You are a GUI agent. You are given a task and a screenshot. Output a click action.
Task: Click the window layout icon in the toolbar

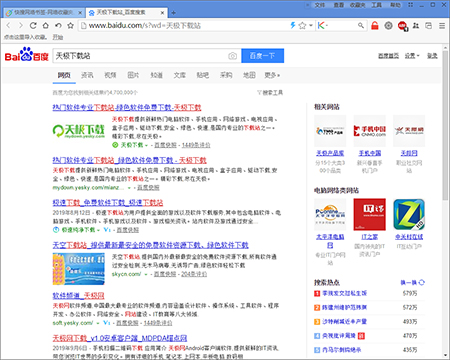[x=429, y=25]
